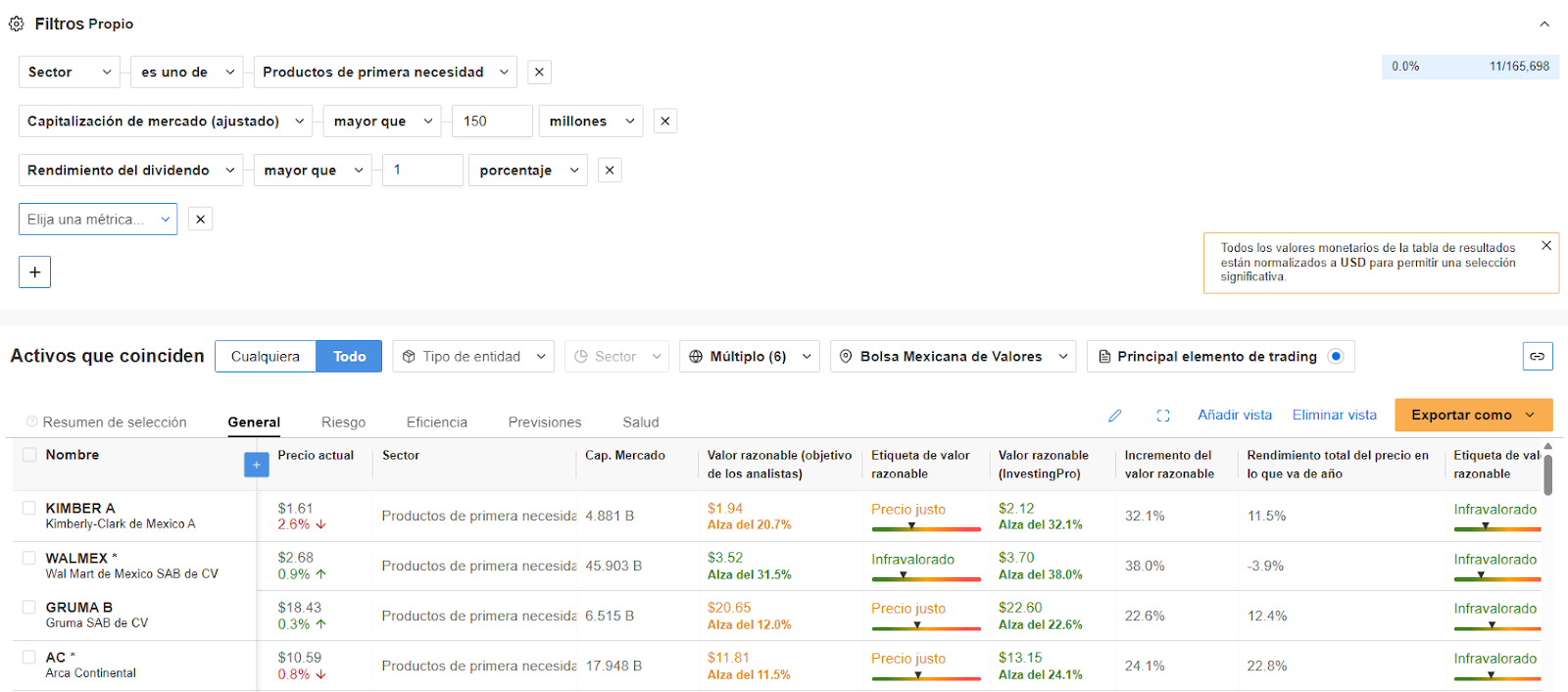Switch to the Previsiones tab
Screen dimensions: 1568x692
point(545,422)
